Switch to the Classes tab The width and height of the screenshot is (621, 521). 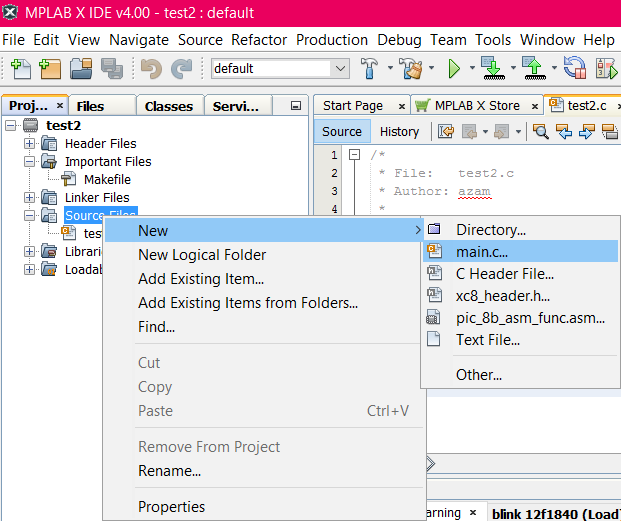(169, 106)
